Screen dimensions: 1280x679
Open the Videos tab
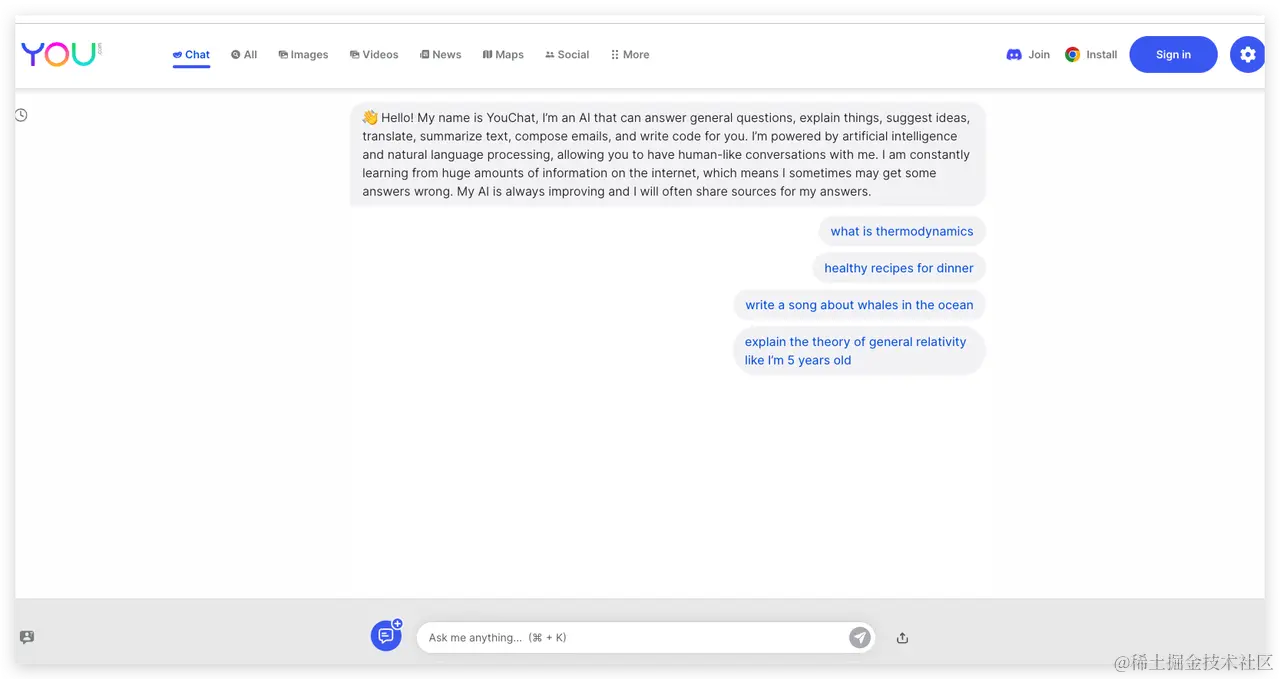pyautogui.click(x=374, y=55)
